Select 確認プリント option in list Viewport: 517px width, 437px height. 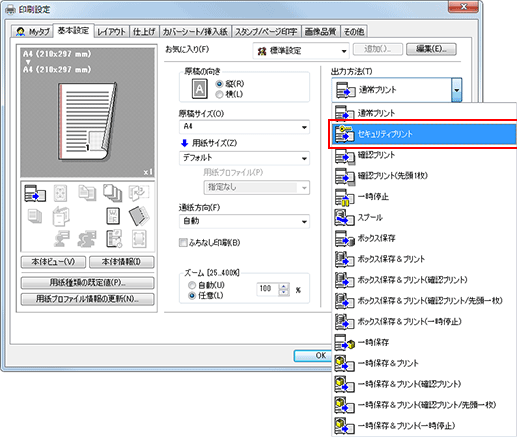pyautogui.click(x=423, y=155)
